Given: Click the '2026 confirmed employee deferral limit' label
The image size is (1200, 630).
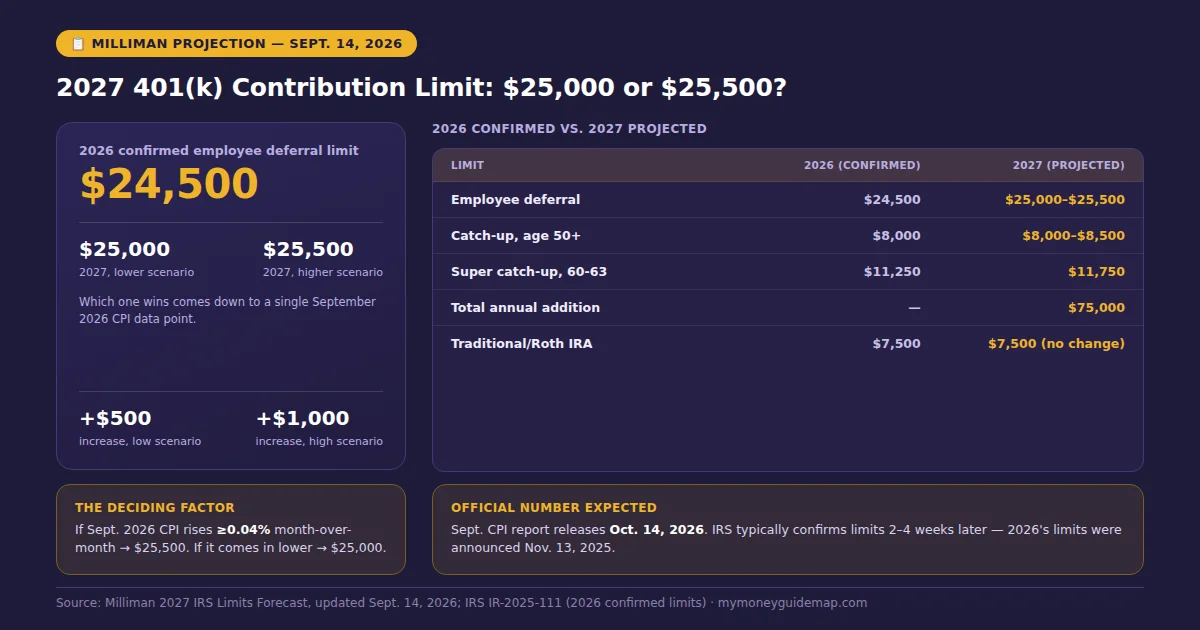Looking at the screenshot, I should coord(219,150).
